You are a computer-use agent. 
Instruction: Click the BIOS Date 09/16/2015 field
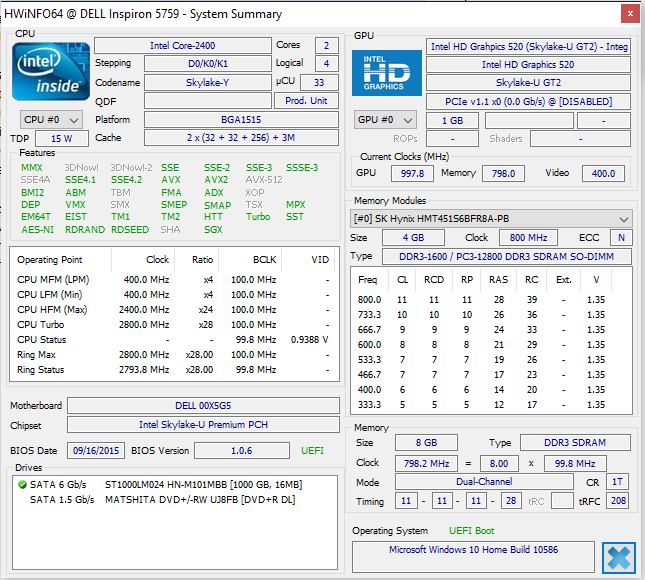pos(96,451)
